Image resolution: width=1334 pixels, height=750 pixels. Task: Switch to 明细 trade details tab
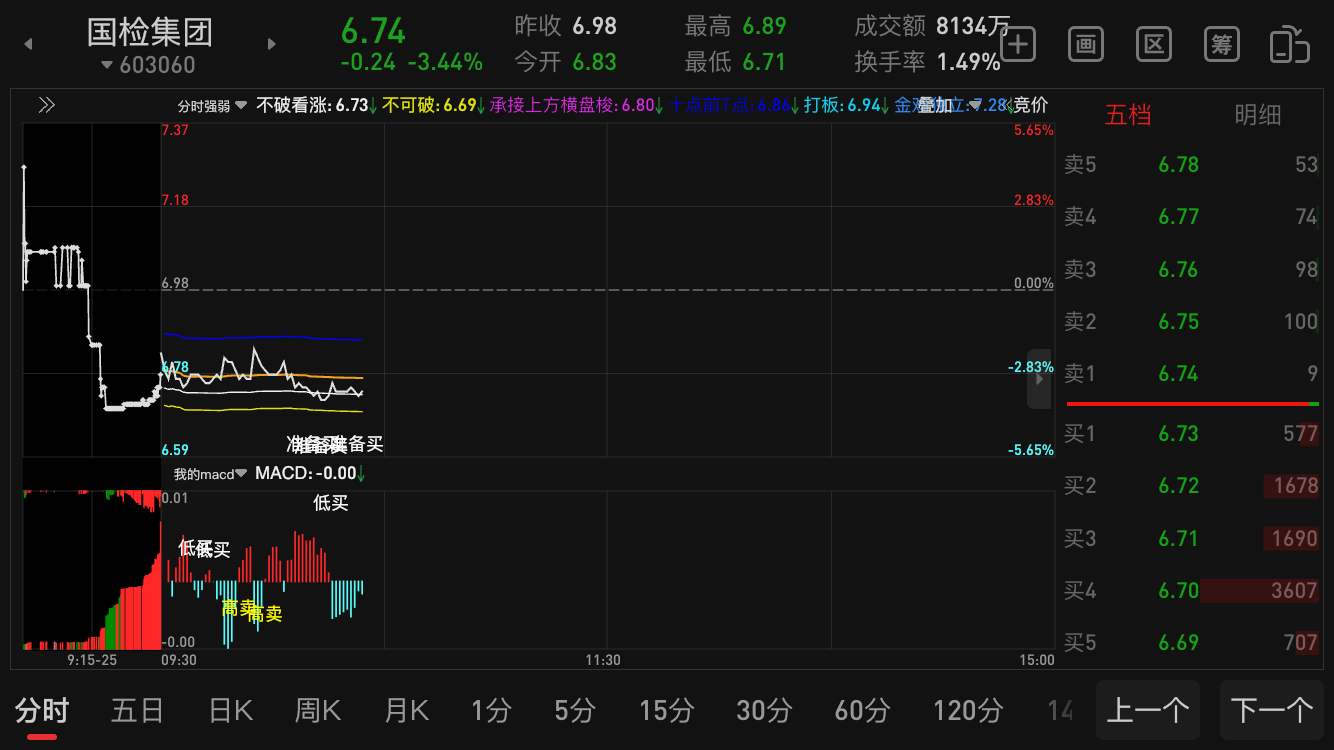[1258, 115]
